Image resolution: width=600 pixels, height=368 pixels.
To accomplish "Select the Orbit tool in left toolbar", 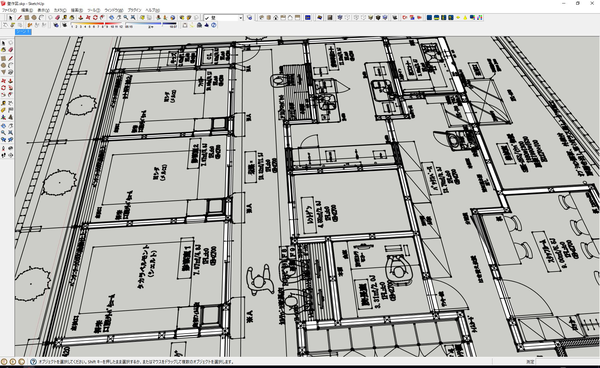I will click(x=3, y=125).
